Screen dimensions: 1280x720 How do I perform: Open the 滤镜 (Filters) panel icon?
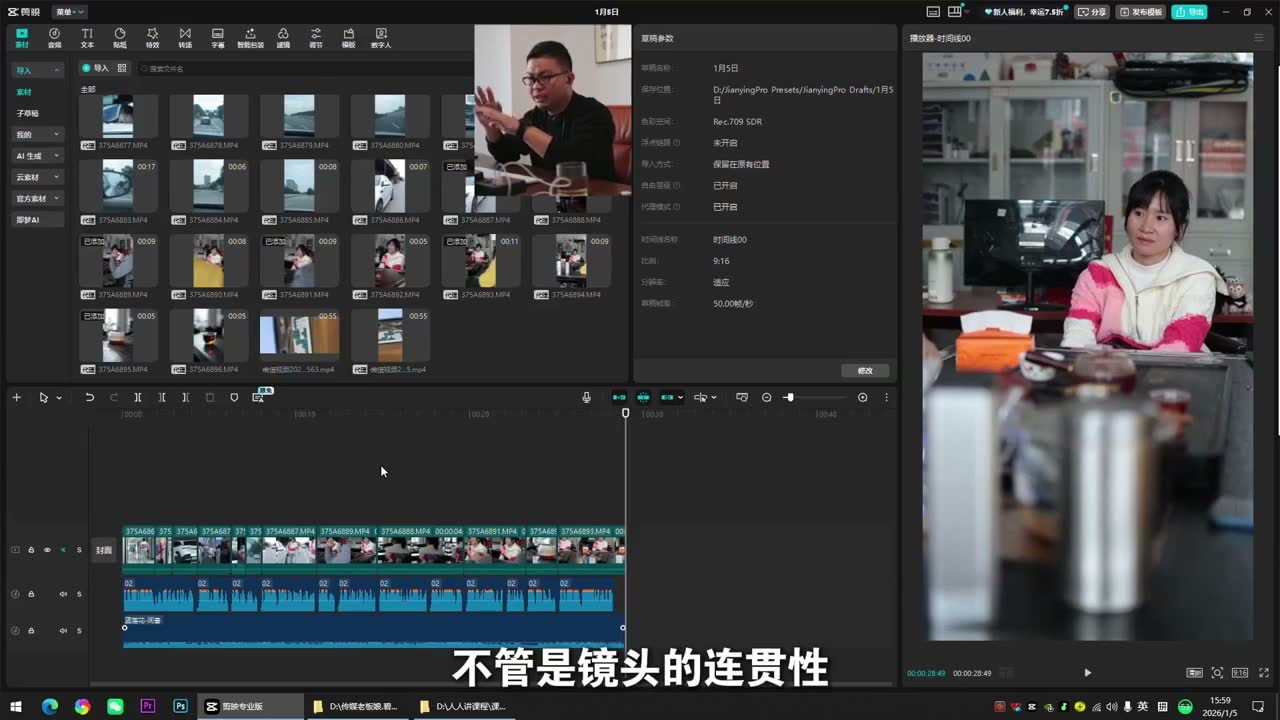coord(283,38)
